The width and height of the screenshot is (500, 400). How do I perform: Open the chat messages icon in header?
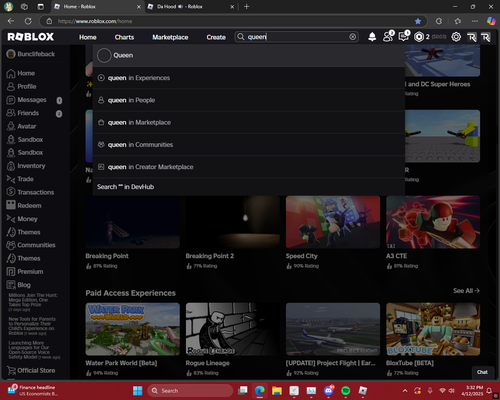[404, 37]
